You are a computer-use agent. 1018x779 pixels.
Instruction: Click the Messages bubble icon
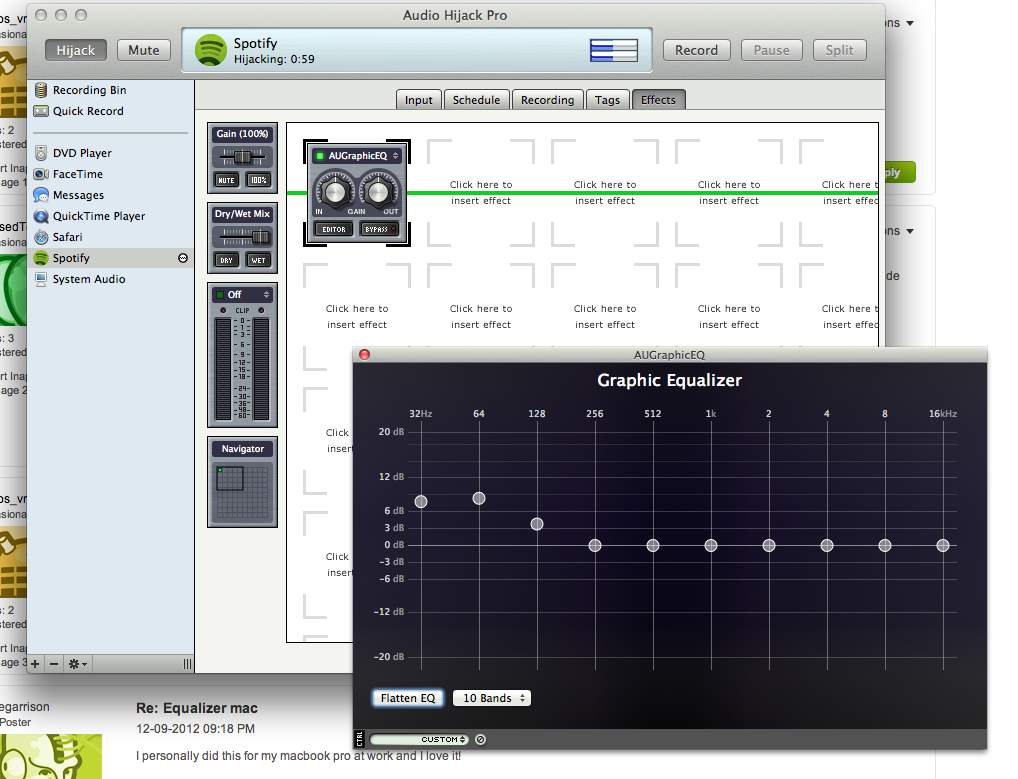coord(41,195)
